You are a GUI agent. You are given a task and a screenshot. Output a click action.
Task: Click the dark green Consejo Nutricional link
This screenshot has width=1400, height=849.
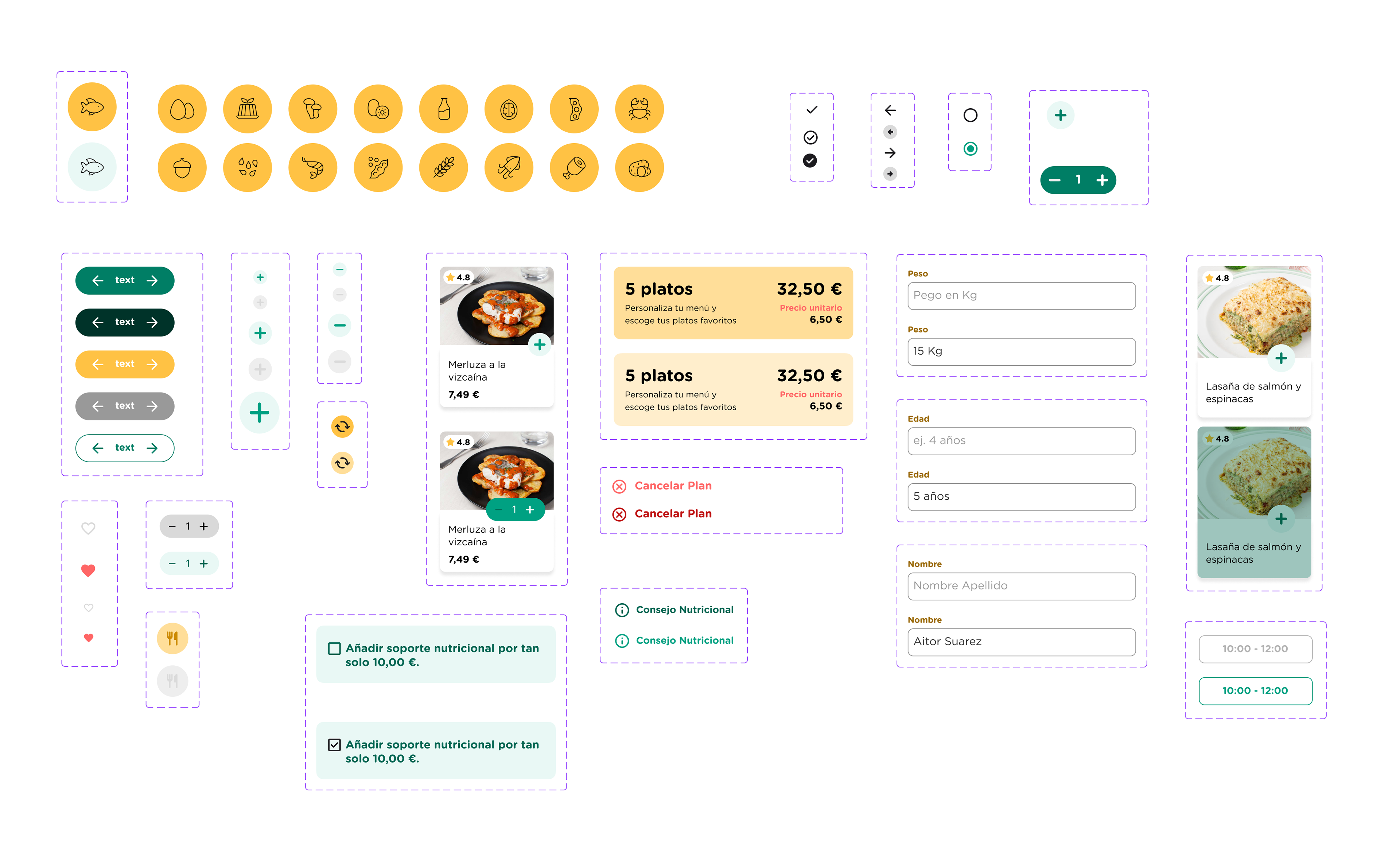(x=684, y=610)
